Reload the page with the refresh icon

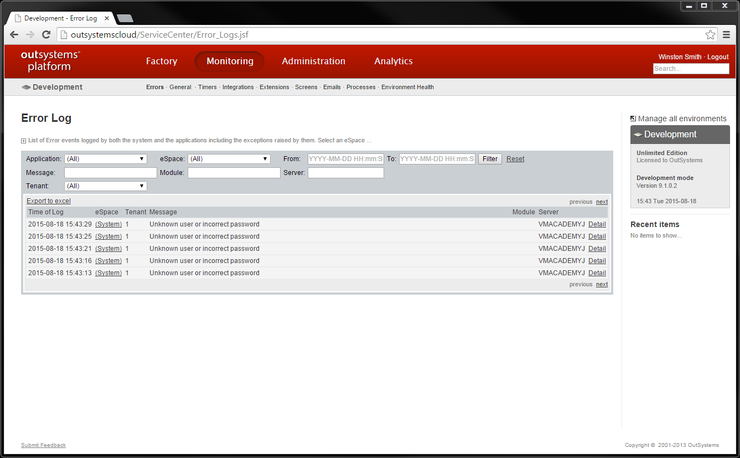(46, 34)
